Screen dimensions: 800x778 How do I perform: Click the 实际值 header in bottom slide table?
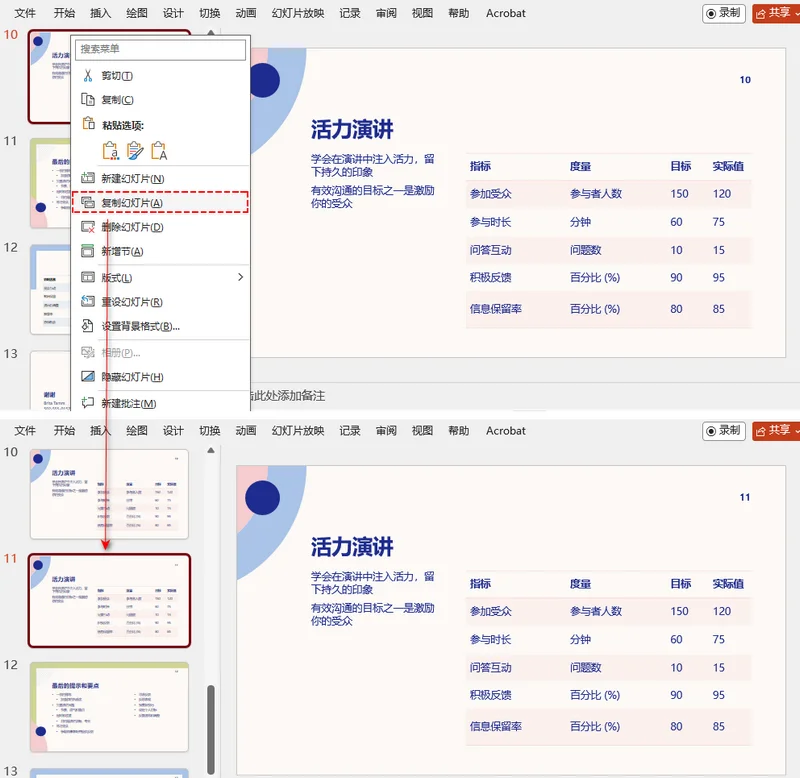point(728,584)
